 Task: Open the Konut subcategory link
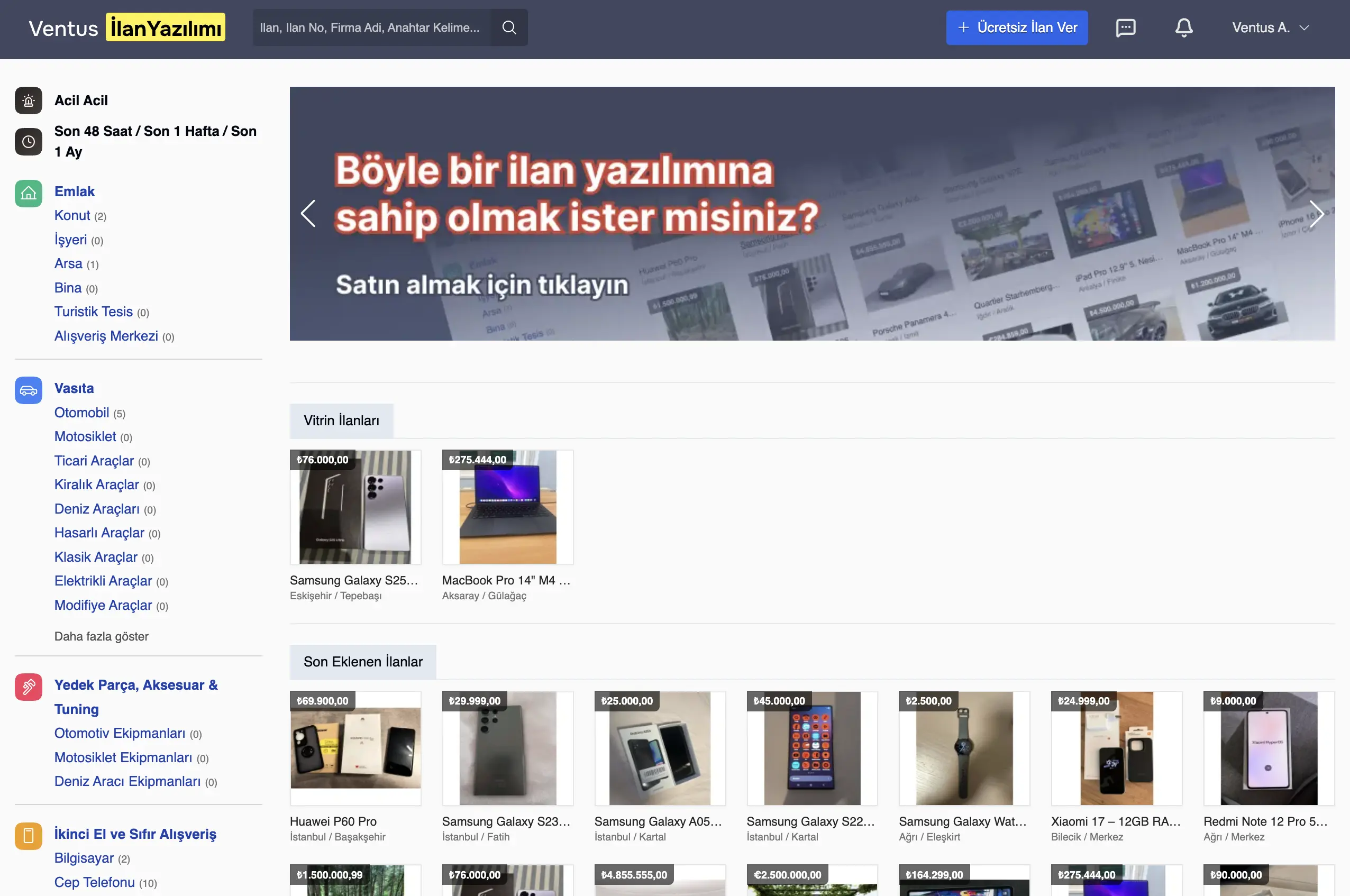click(x=72, y=215)
